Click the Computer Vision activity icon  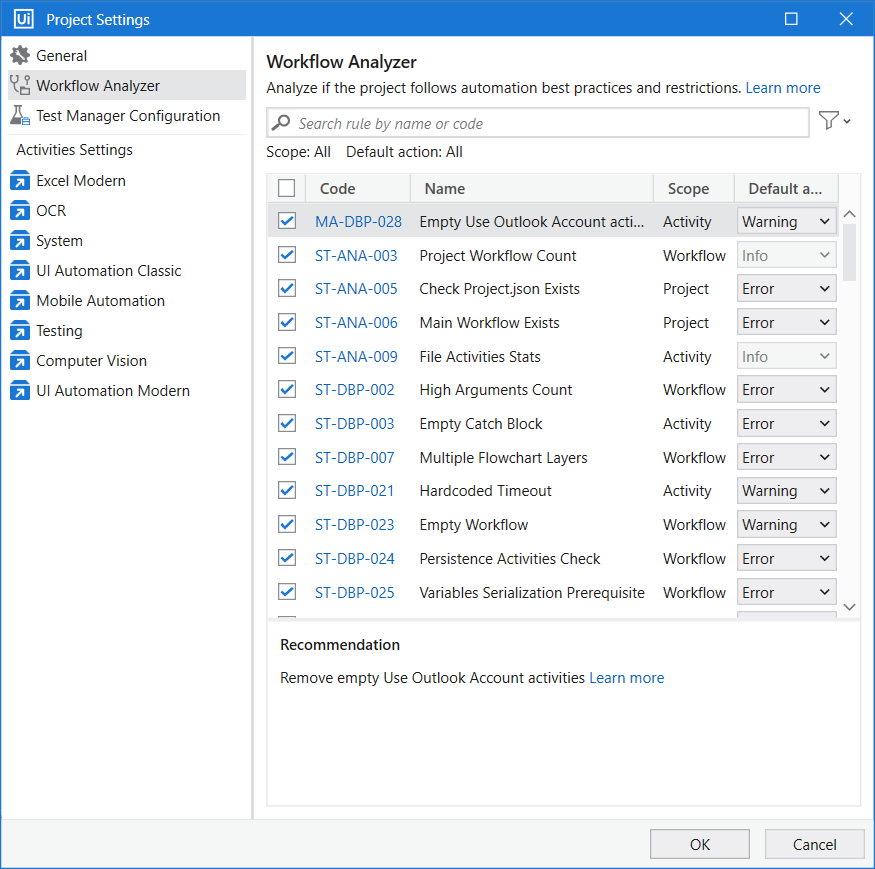(x=20, y=361)
